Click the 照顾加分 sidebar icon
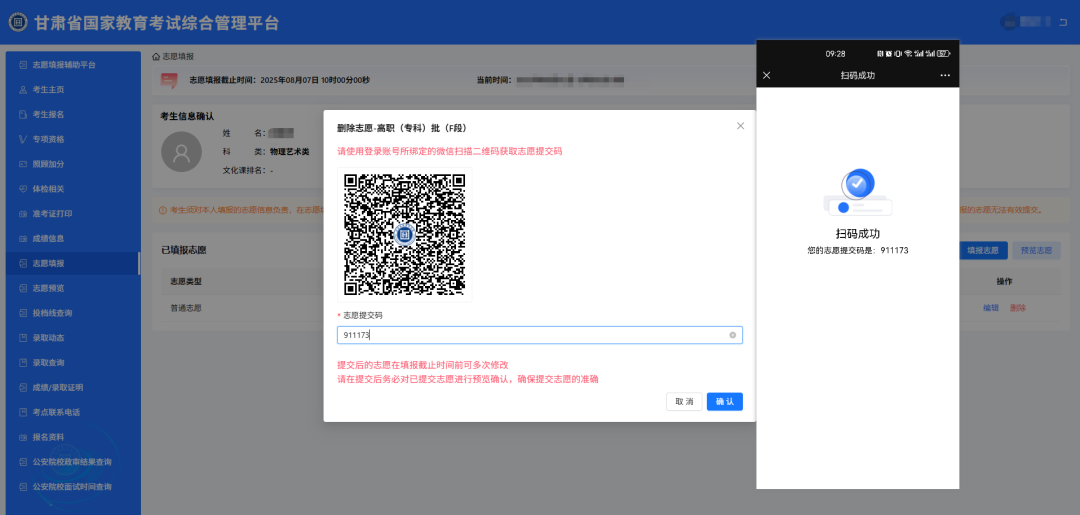The width and height of the screenshot is (1080, 515). (x=23, y=164)
